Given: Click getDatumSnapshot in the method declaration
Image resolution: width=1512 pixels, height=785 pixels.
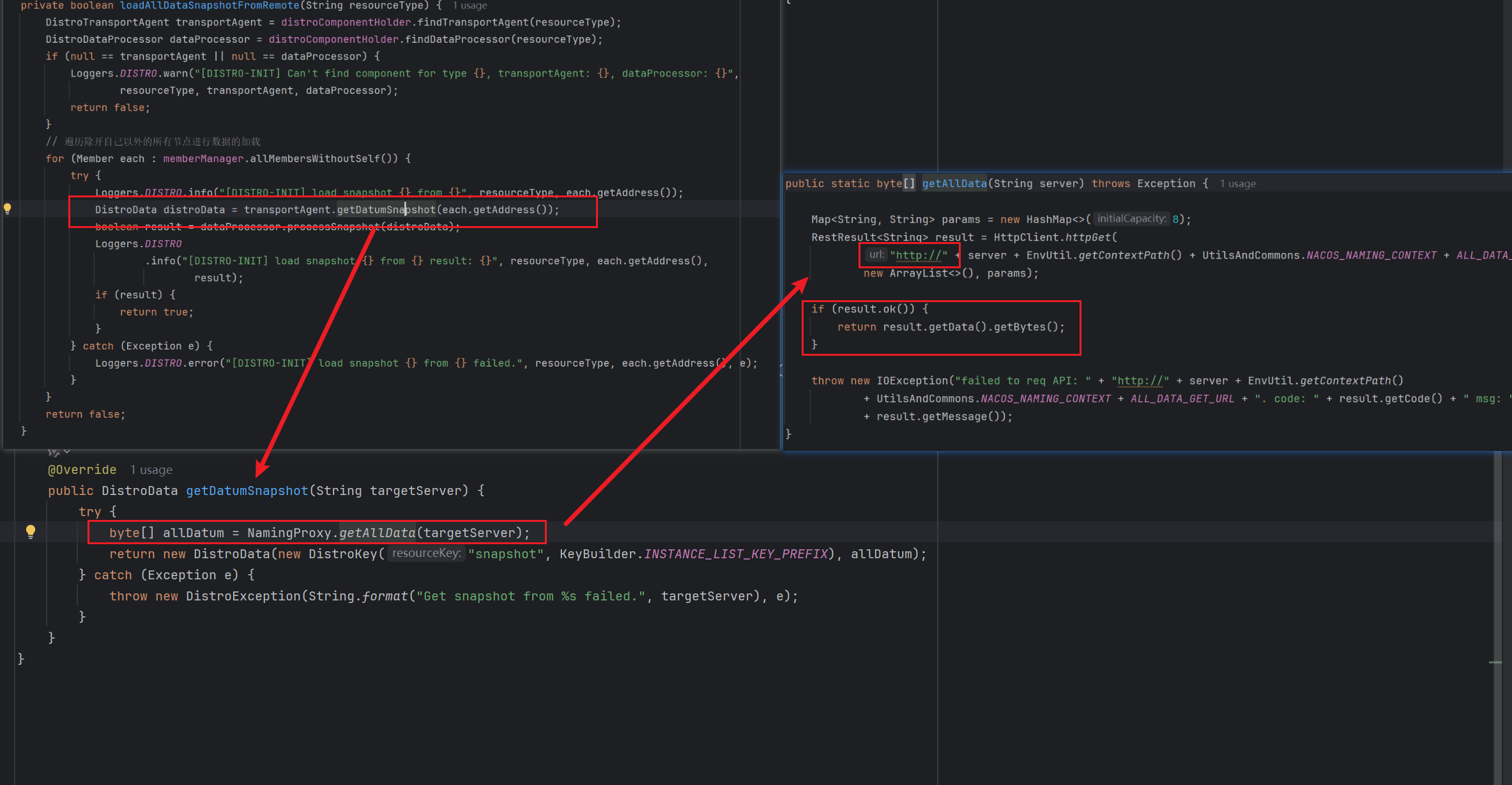Looking at the screenshot, I should [x=247, y=491].
